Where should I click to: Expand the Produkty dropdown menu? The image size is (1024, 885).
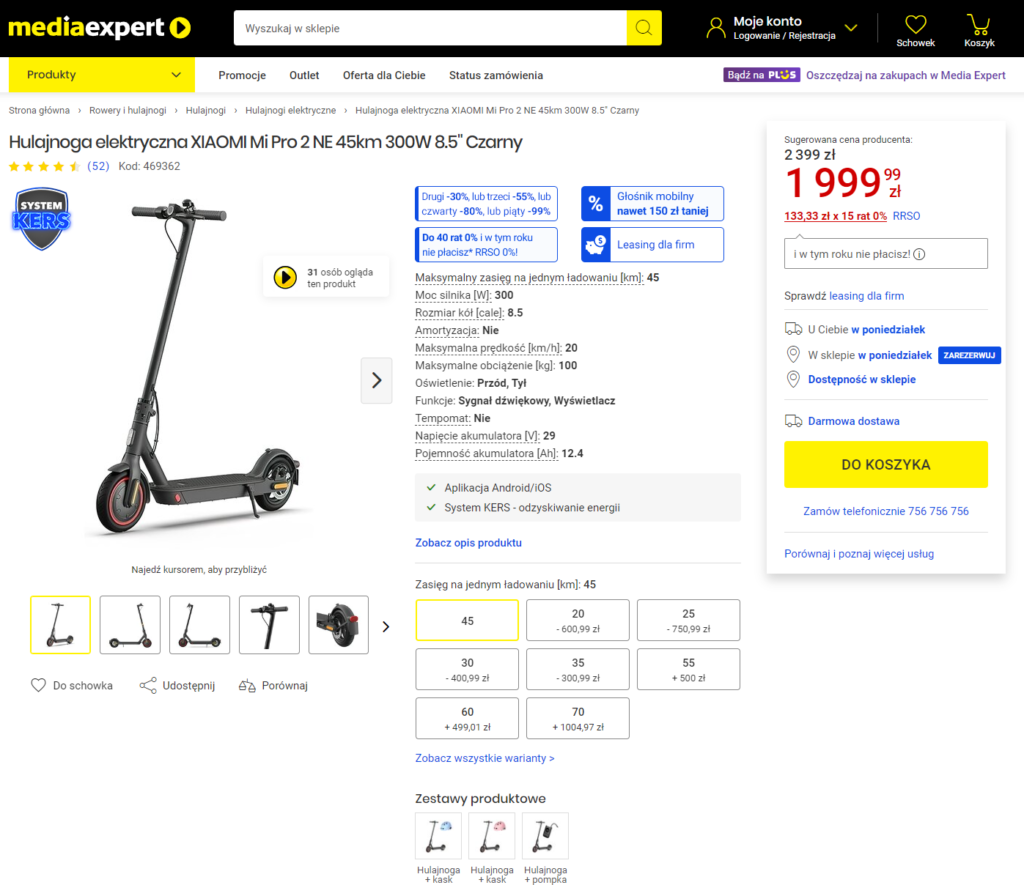[102, 74]
